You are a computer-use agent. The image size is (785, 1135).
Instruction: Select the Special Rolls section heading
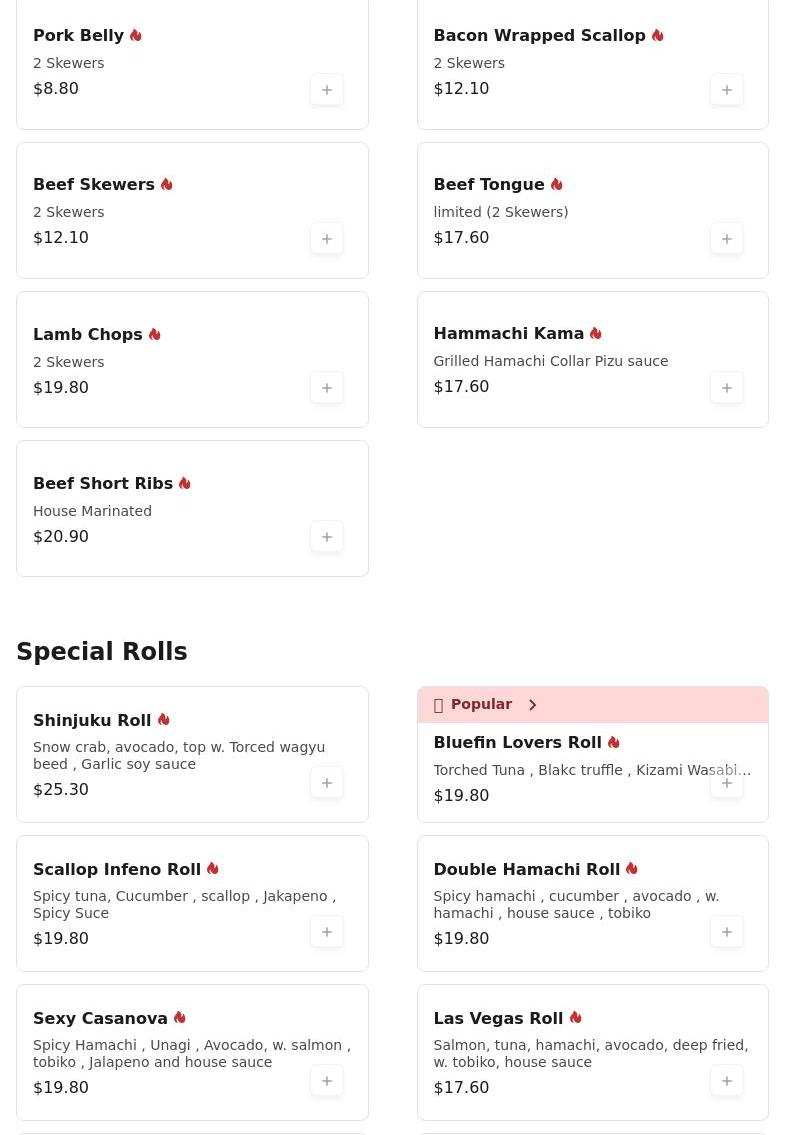[102, 652]
